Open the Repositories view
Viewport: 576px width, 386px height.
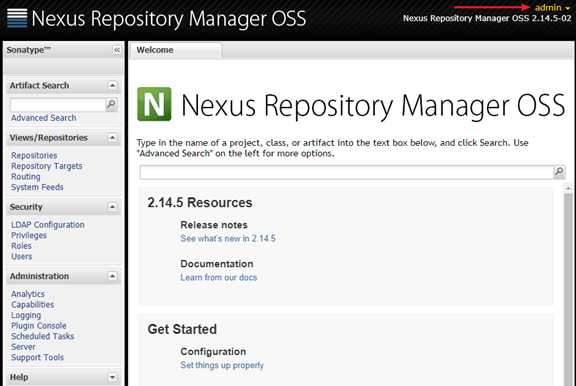[34, 155]
